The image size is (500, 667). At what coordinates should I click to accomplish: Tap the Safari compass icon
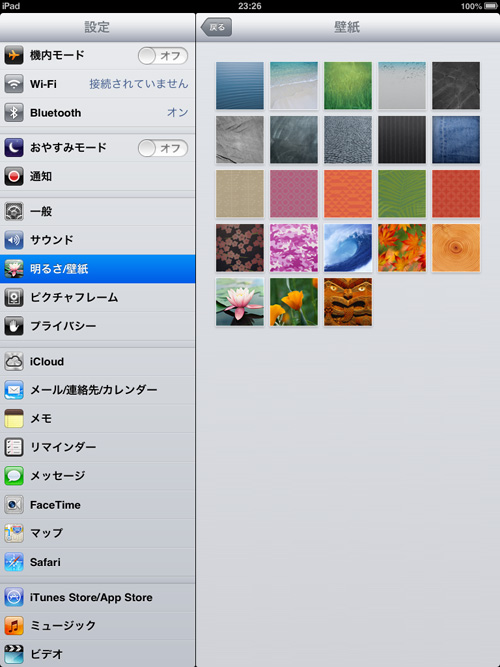14,562
